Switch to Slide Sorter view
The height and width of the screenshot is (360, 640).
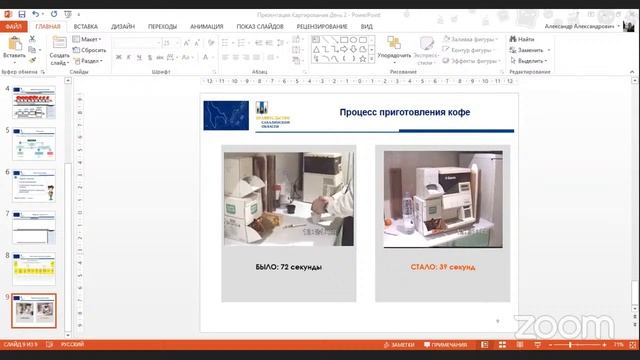pos(502,345)
